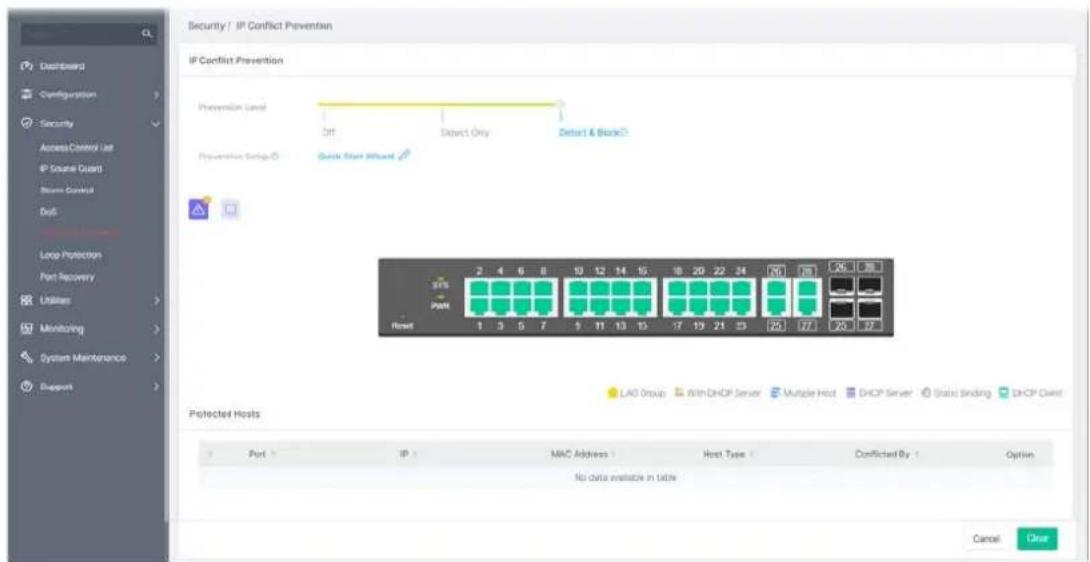Select port 9 on the switch panel

(578, 305)
